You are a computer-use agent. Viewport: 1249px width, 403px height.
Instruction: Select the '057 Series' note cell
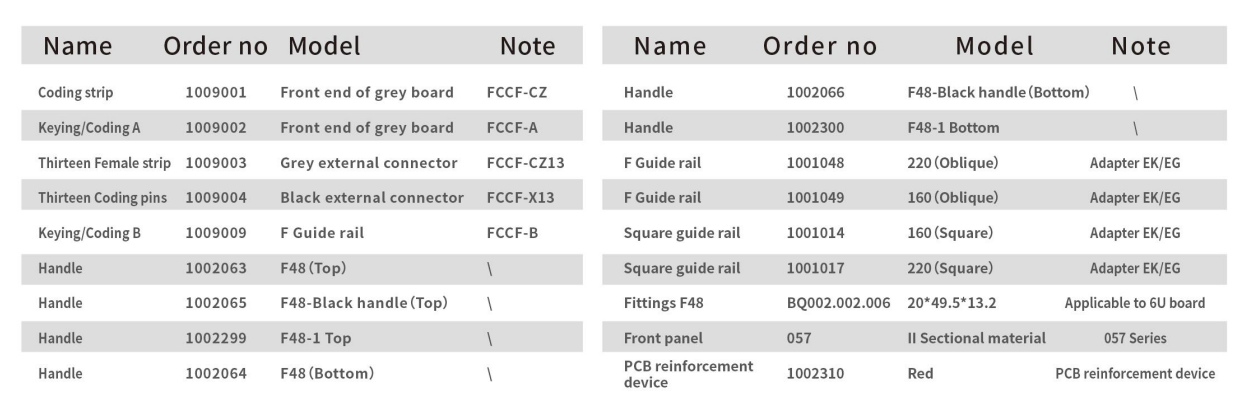[x=1135, y=339]
